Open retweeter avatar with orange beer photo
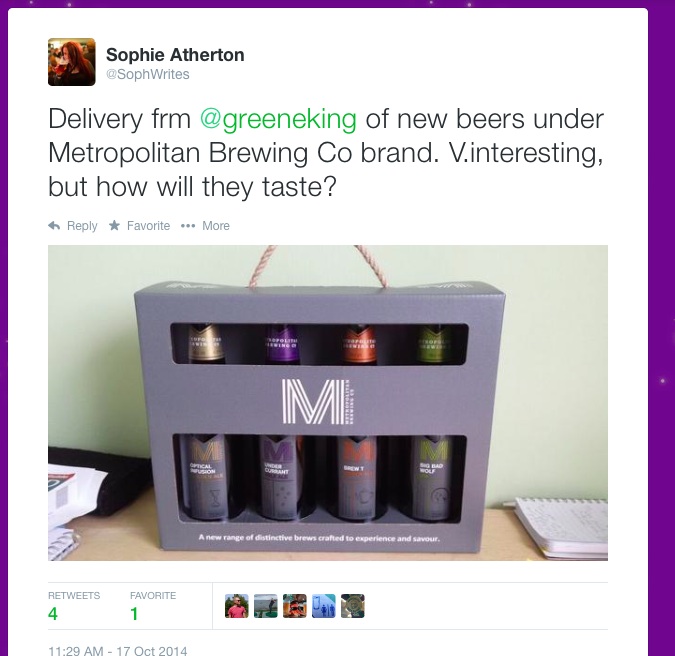 (294, 606)
